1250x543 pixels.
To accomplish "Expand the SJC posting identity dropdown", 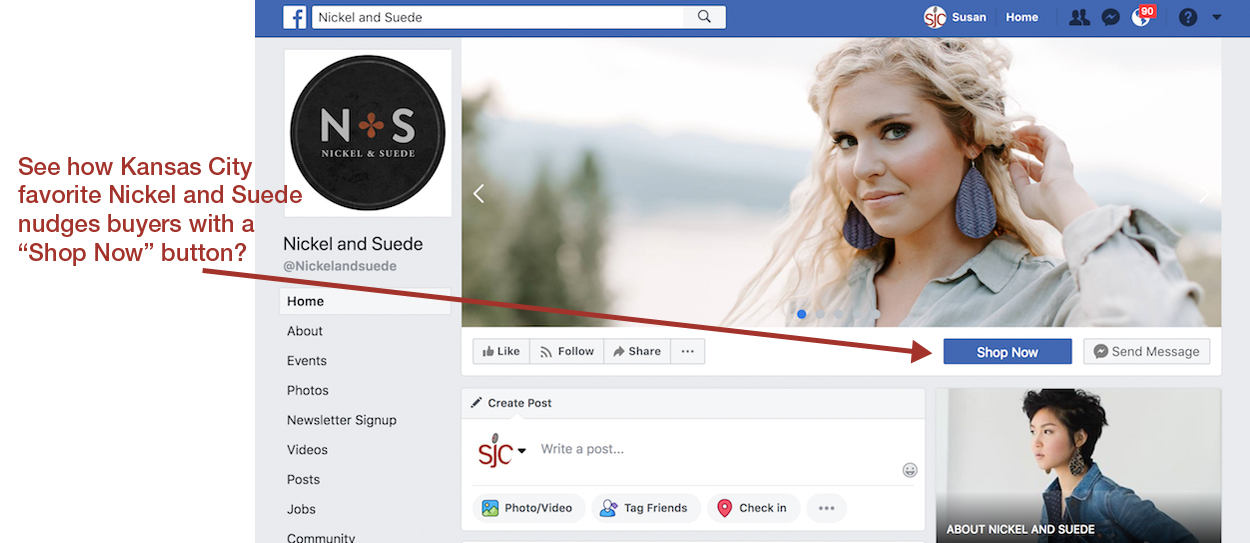I will click(522, 450).
